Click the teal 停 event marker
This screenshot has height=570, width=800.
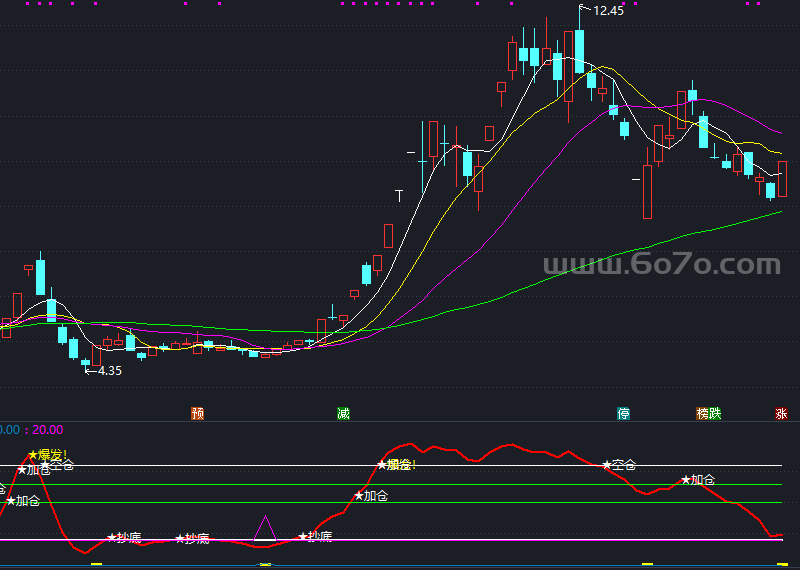tap(623, 413)
